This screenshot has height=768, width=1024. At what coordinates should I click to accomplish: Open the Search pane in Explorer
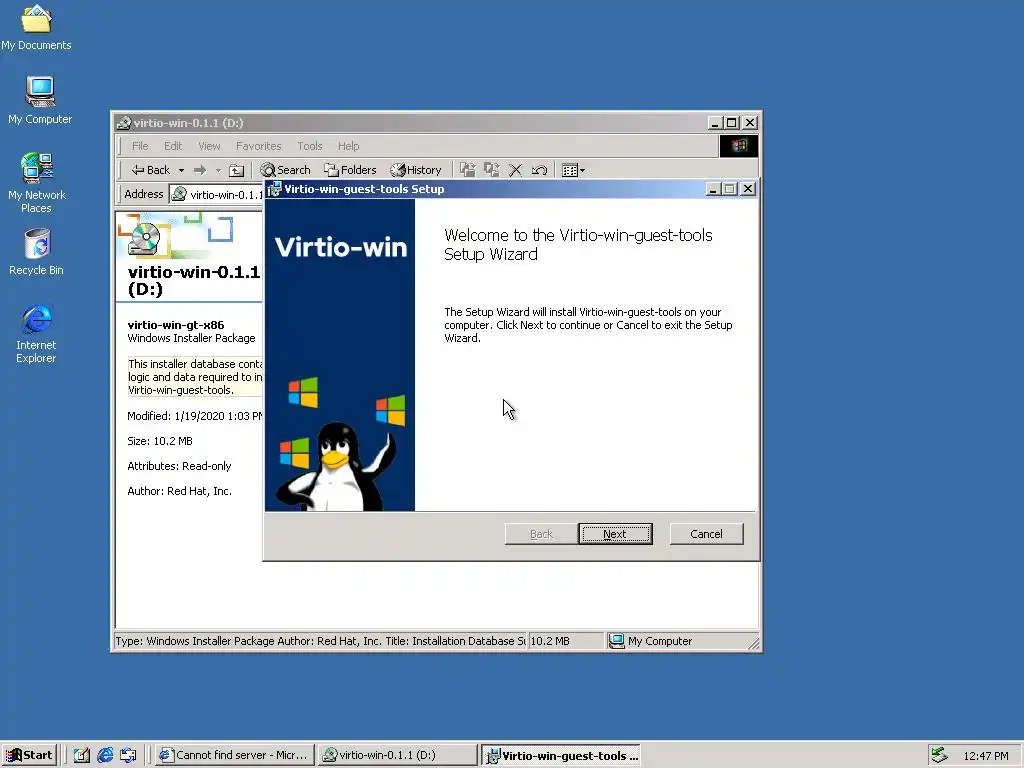[285, 170]
